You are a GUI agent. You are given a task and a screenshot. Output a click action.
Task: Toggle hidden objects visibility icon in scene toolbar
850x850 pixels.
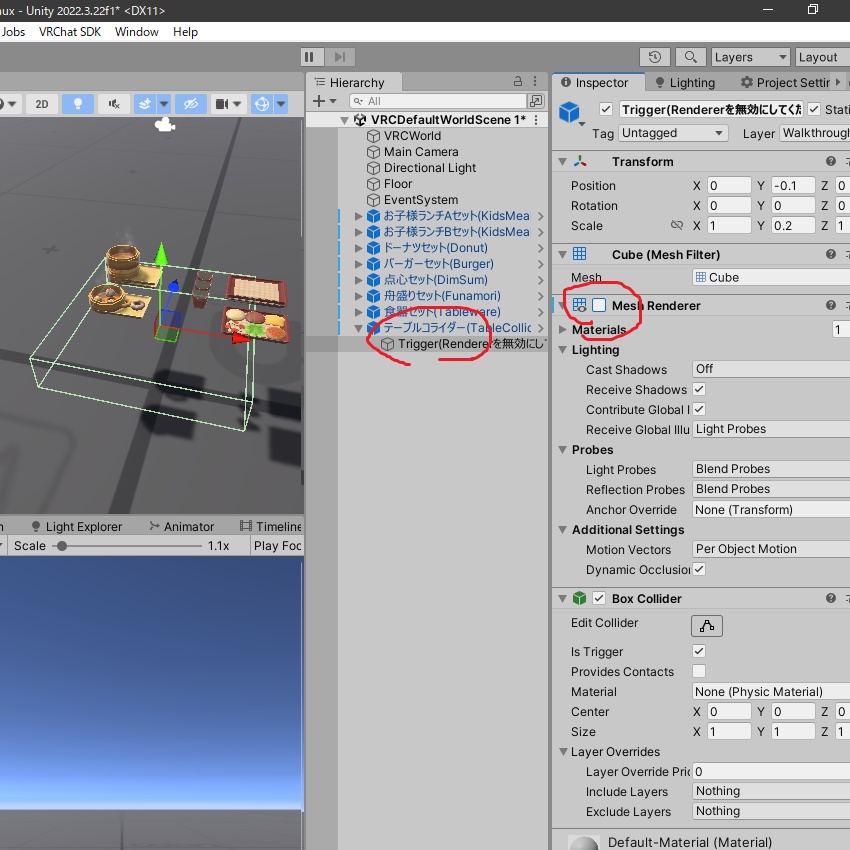(x=191, y=104)
